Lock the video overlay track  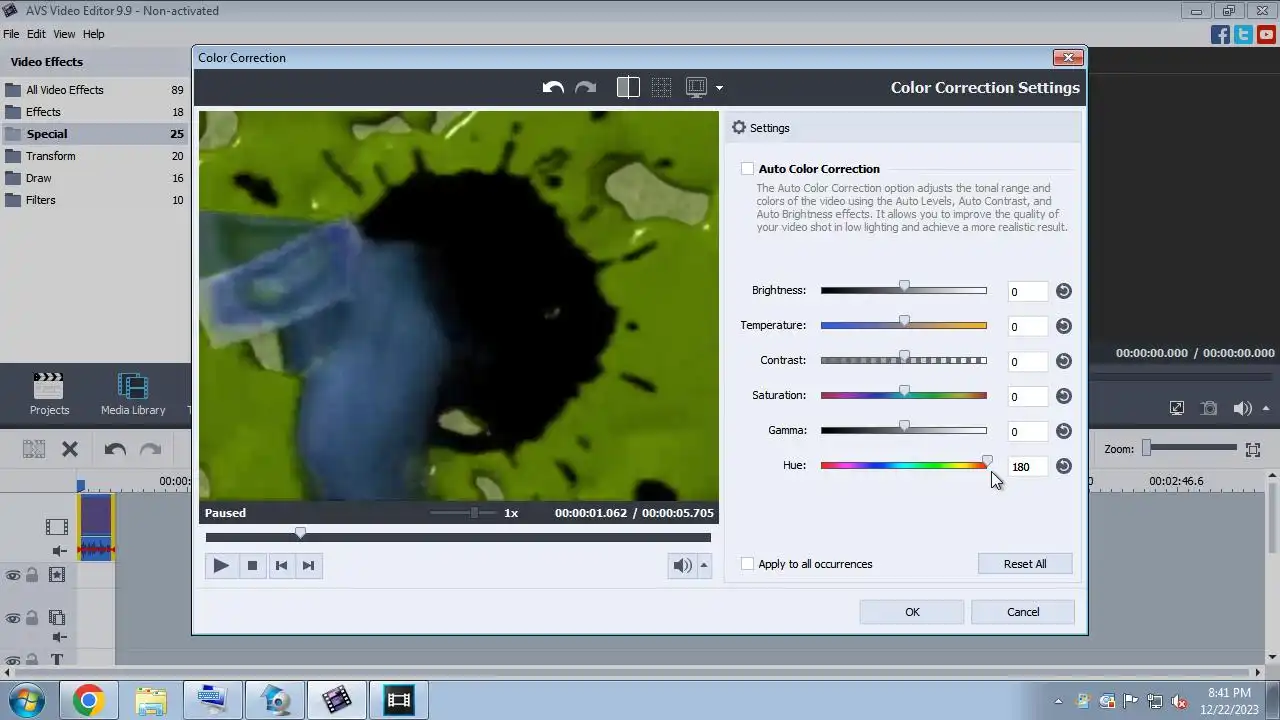[32, 618]
